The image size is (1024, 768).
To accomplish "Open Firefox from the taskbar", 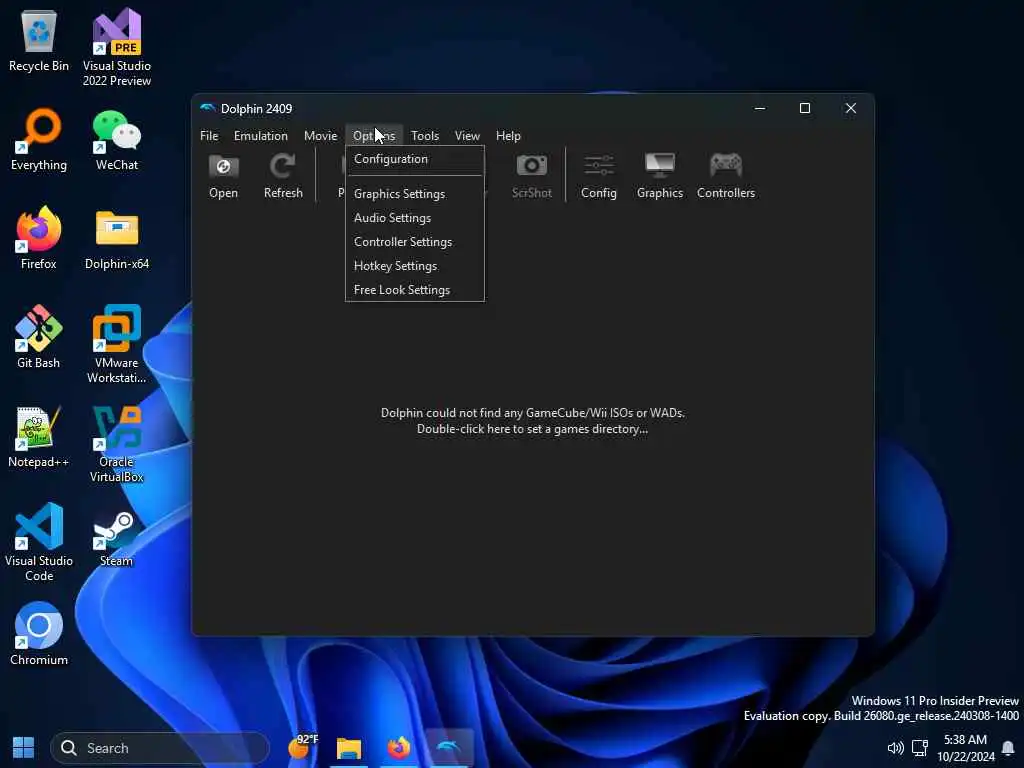I will pyautogui.click(x=398, y=748).
